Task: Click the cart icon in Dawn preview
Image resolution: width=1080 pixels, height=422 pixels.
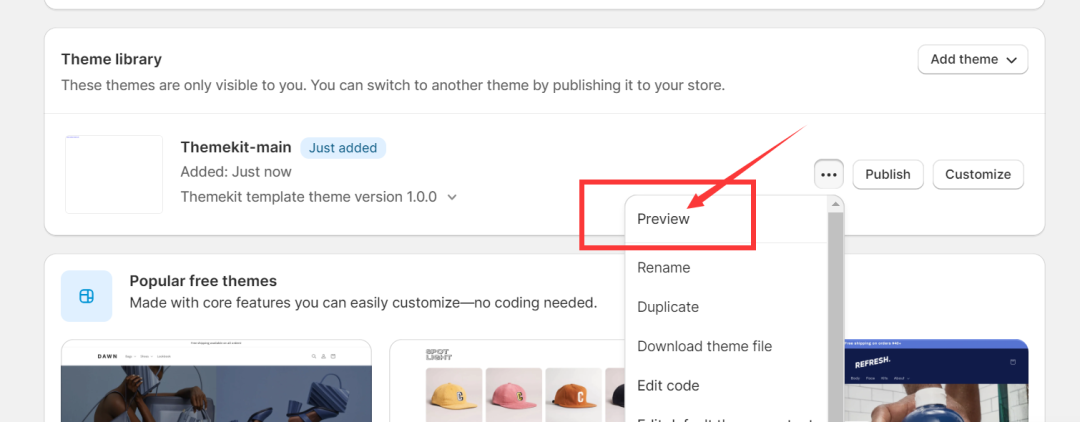Action: click(x=333, y=356)
